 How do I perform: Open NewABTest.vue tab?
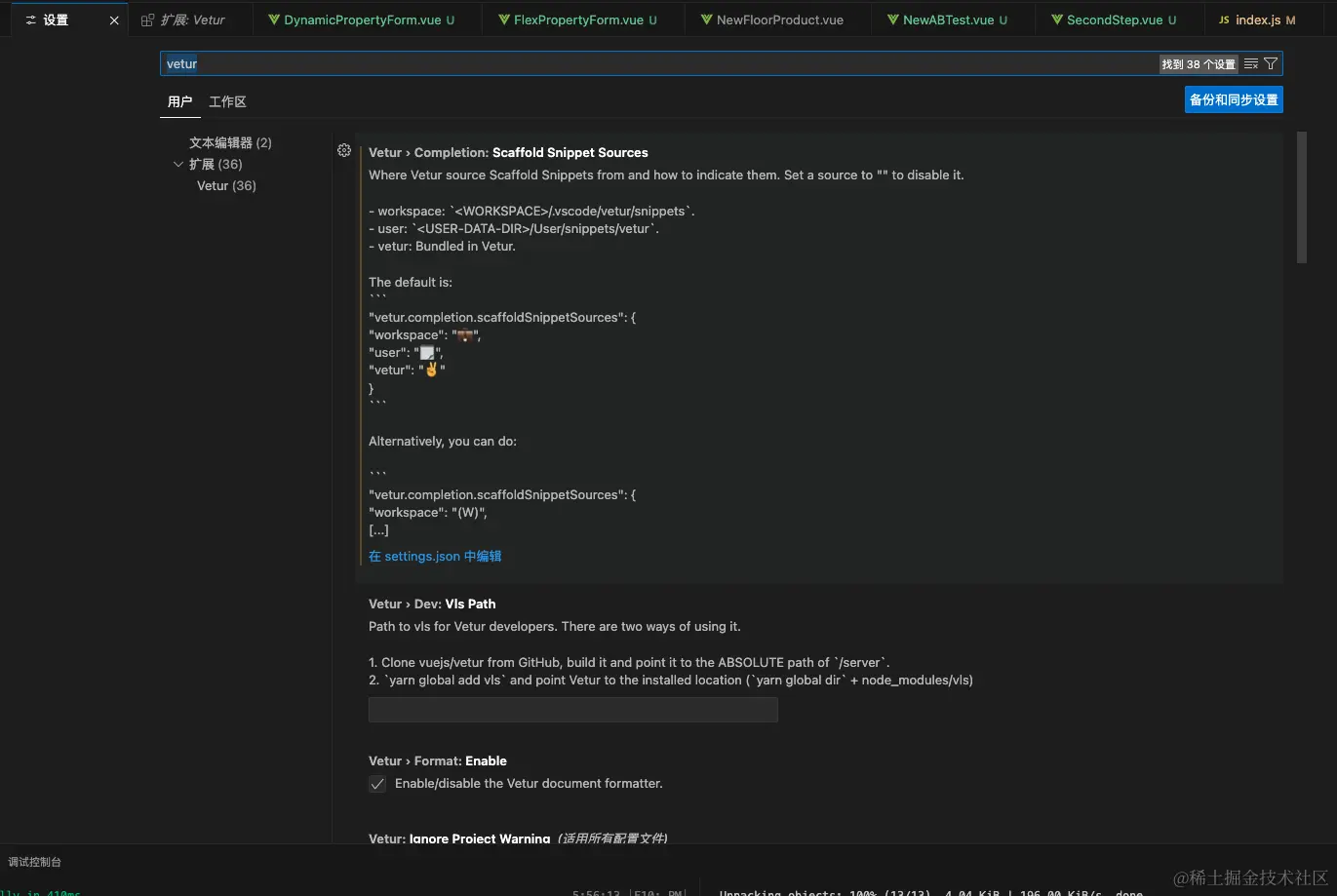click(x=953, y=19)
